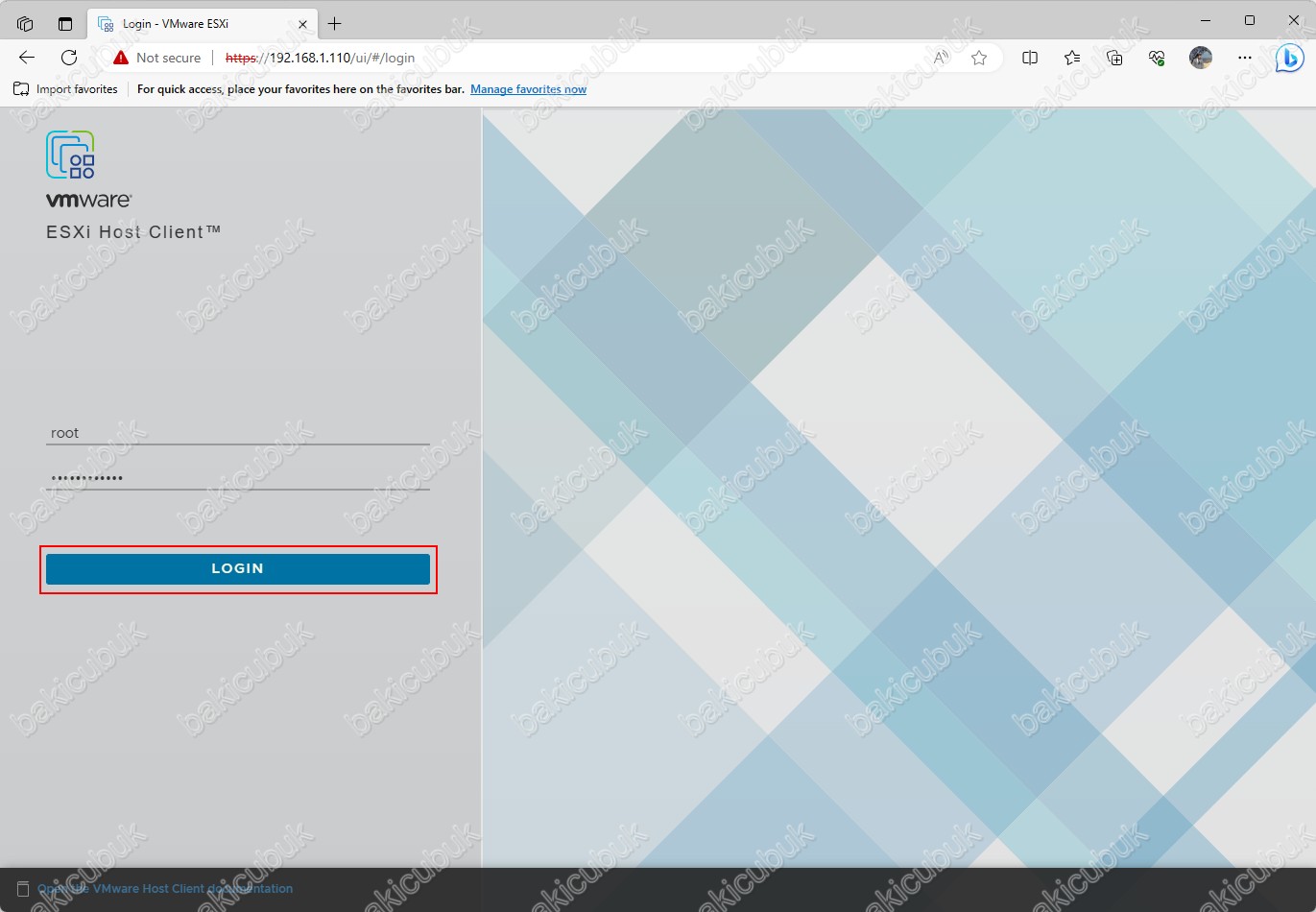
Task: Open a new tab with plus button
Action: (x=335, y=23)
